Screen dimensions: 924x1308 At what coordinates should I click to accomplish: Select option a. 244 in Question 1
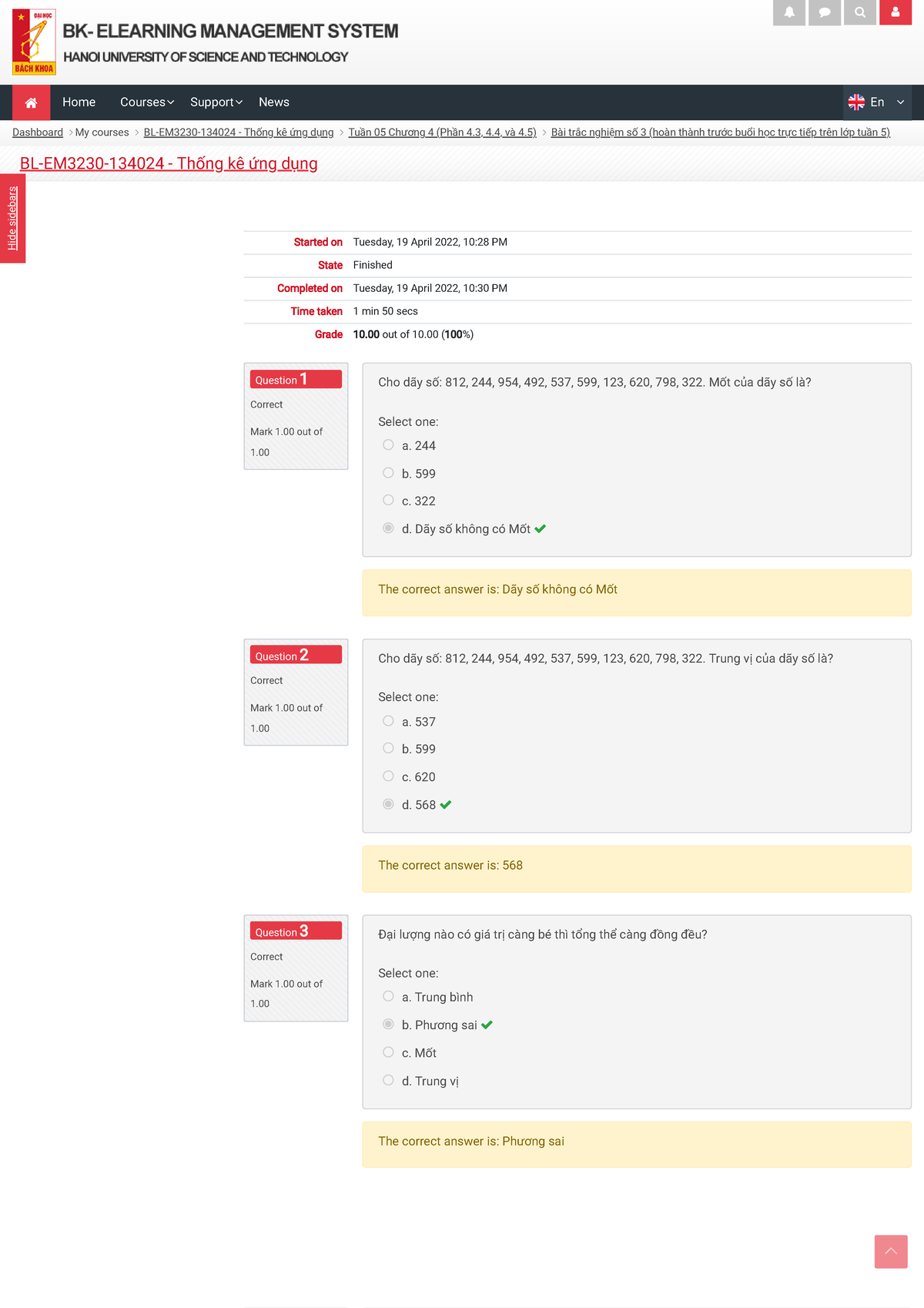click(x=388, y=445)
